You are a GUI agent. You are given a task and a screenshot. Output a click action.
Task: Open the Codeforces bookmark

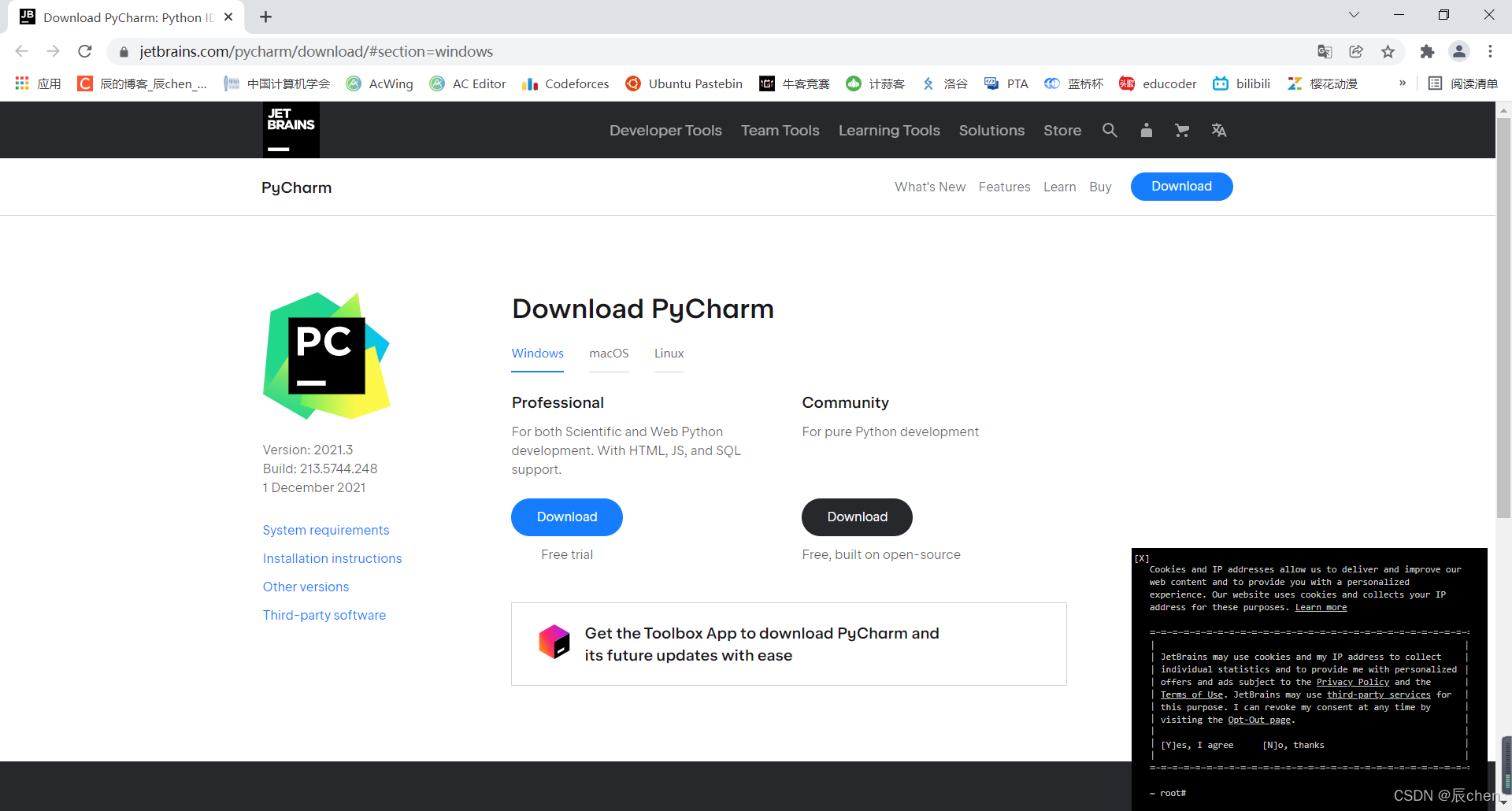[565, 83]
